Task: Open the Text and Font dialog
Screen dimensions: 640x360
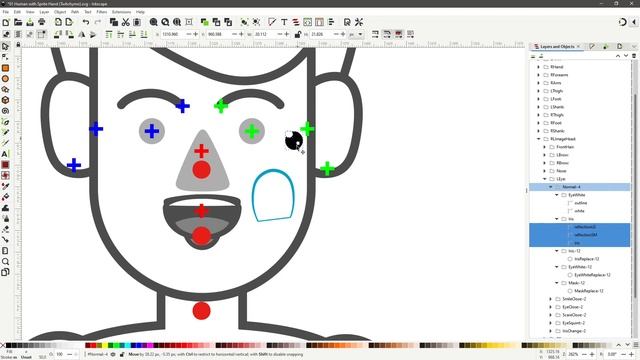Action: (284, 22)
